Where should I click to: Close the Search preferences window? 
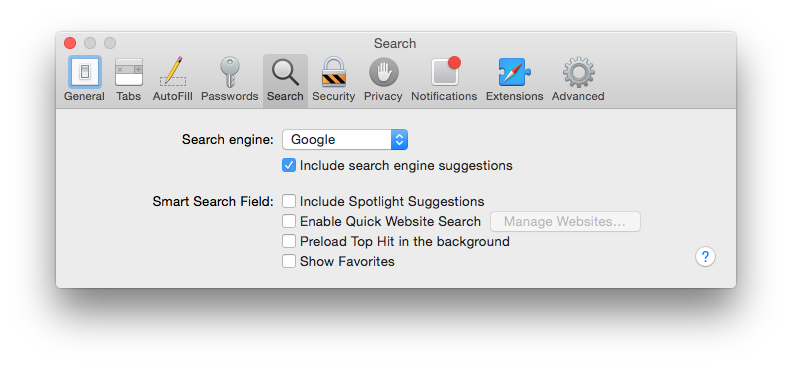pos(70,43)
